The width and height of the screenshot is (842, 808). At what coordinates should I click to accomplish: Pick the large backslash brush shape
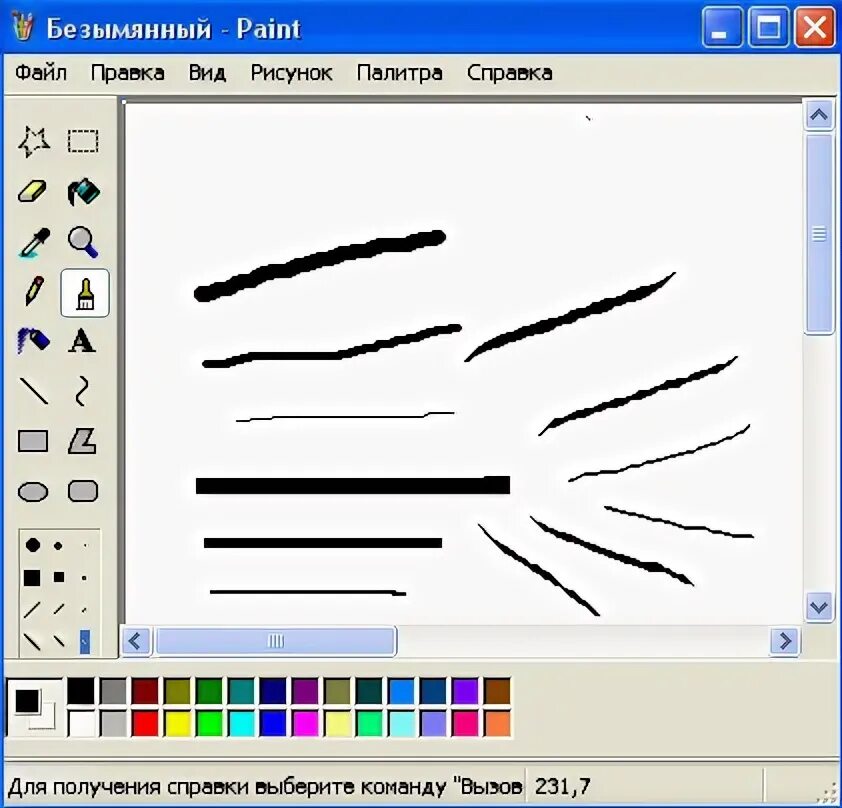pyautogui.click(x=32, y=641)
